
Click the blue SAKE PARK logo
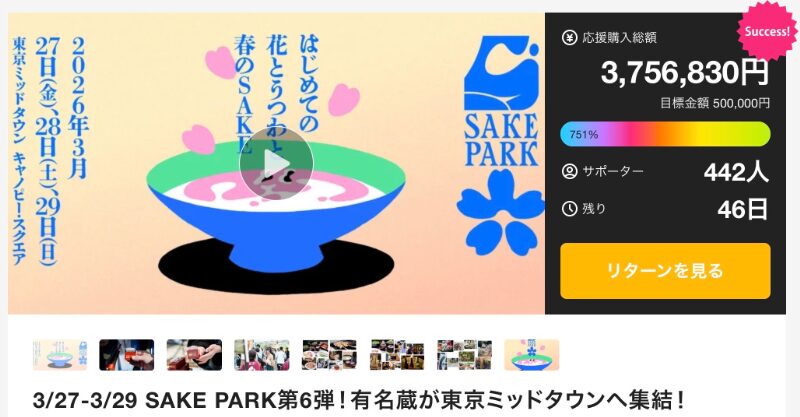coord(501,101)
